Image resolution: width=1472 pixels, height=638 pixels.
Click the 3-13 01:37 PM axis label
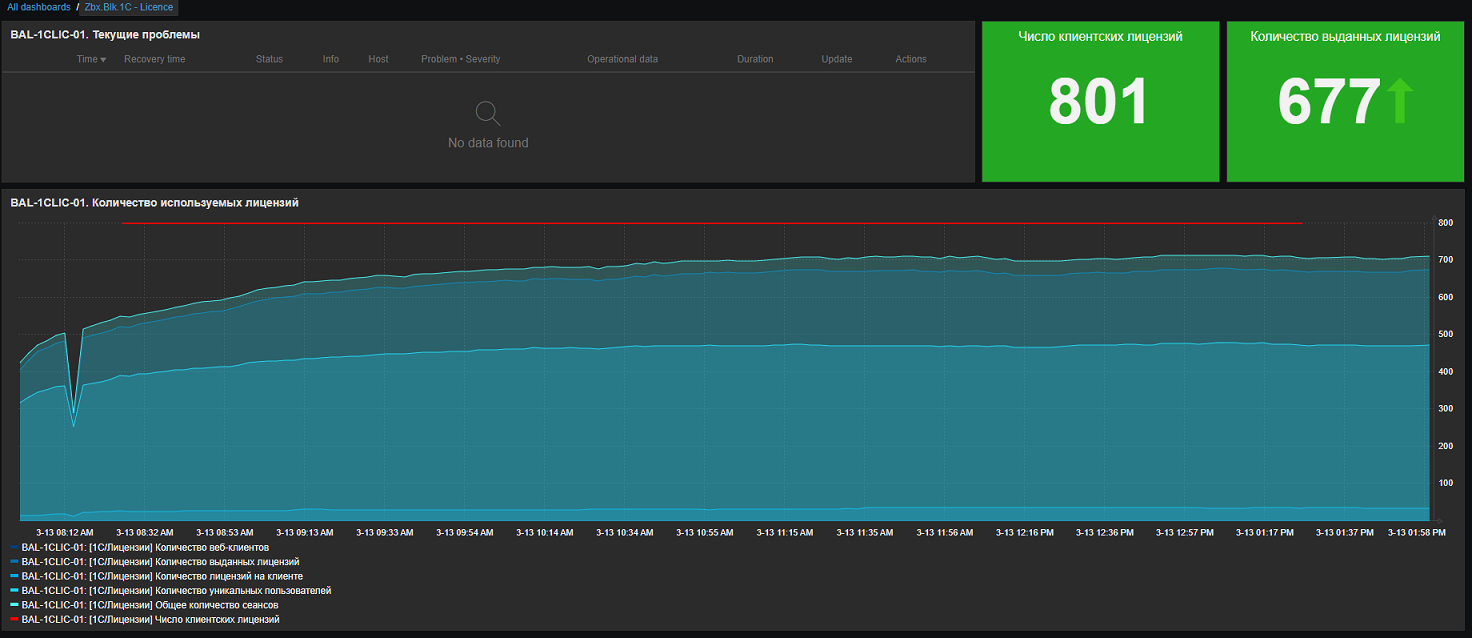(1344, 533)
